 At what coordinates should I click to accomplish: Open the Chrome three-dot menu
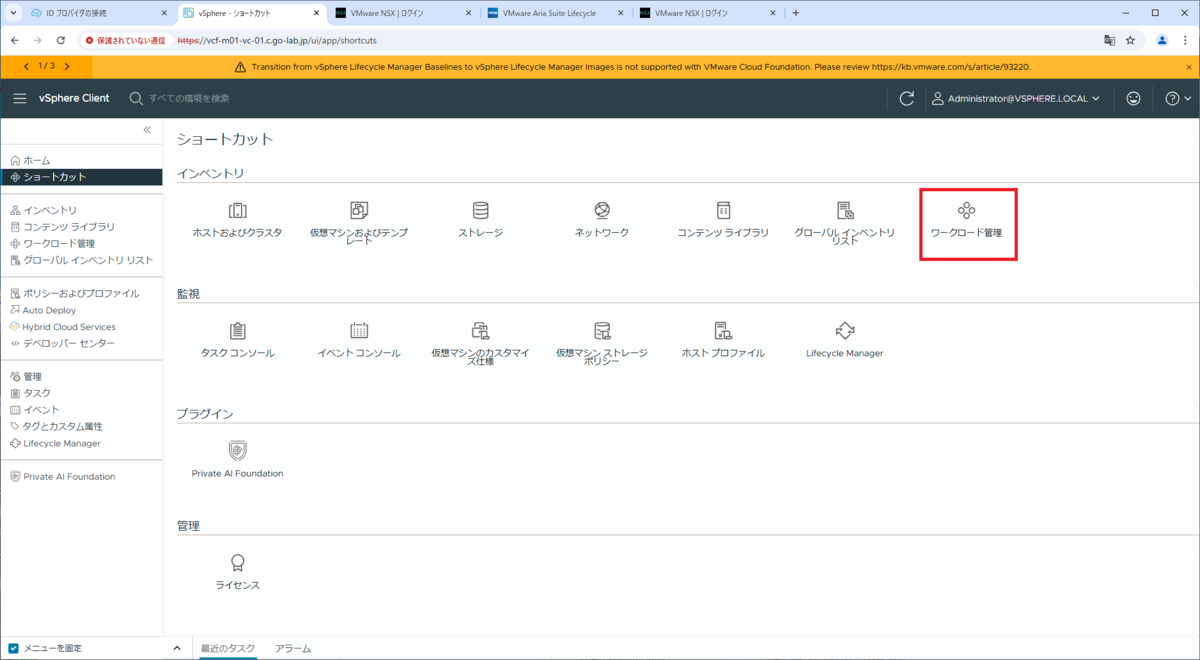[1187, 41]
